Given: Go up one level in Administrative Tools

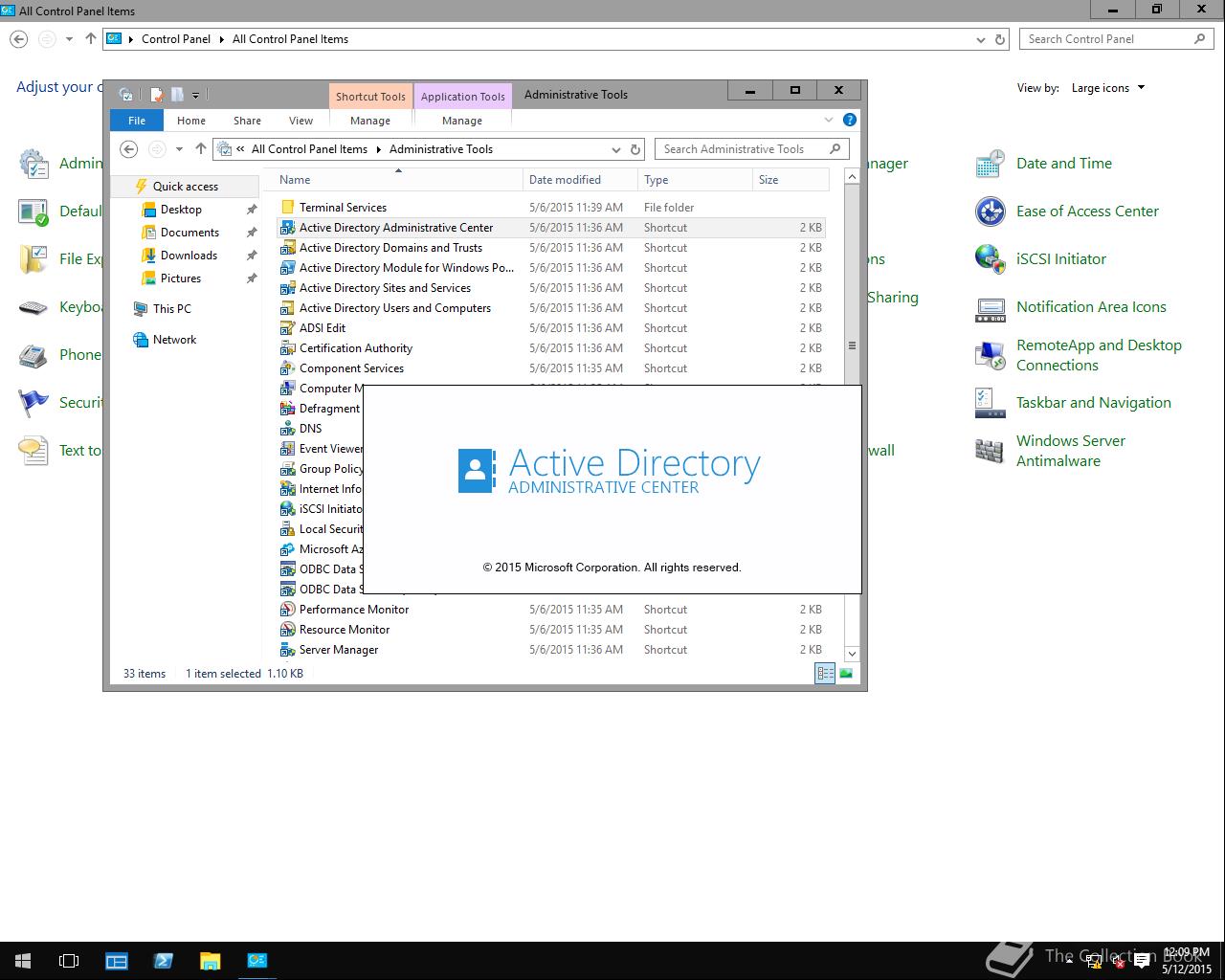Looking at the screenshot, I should coord(200,149).
